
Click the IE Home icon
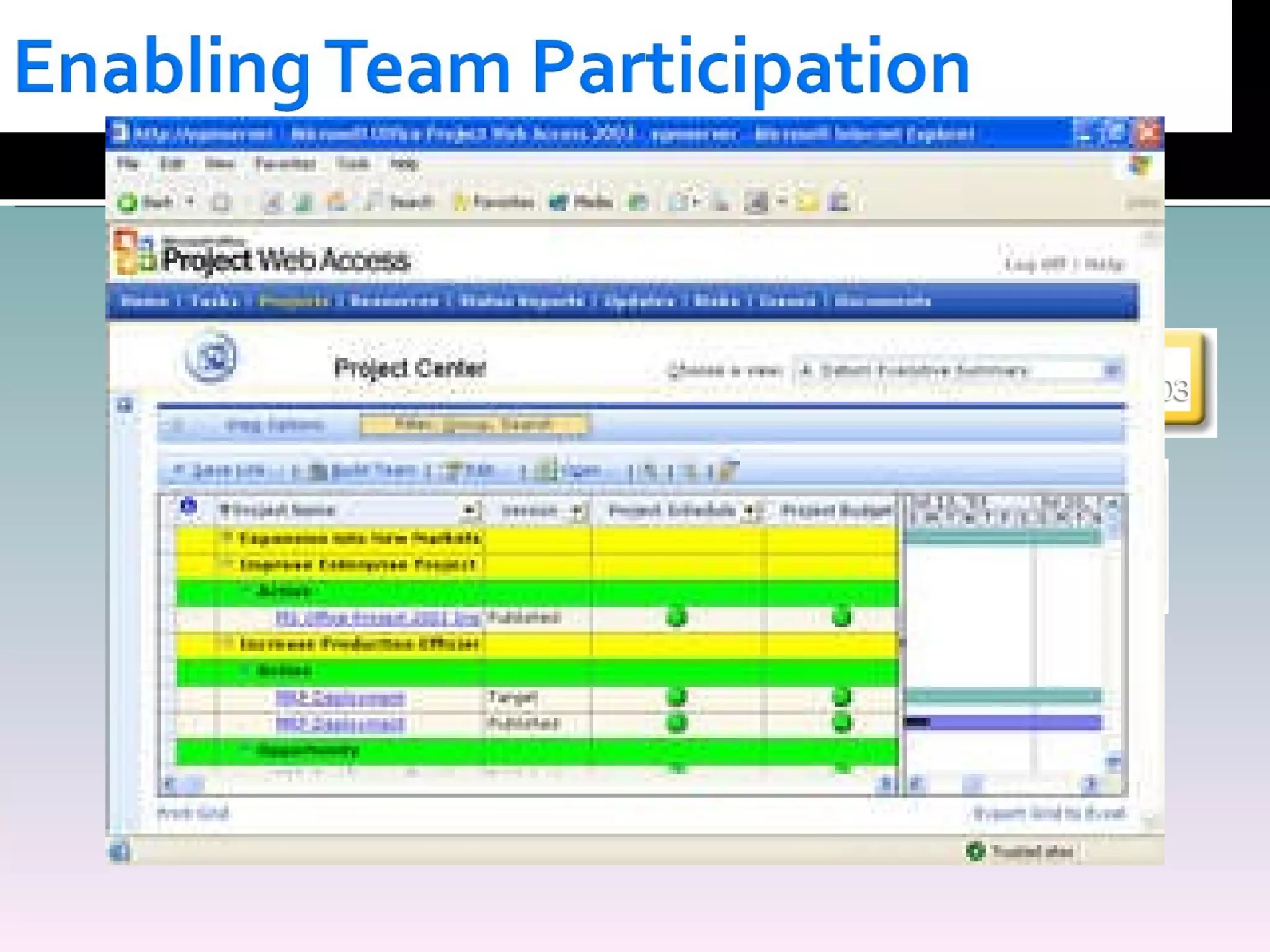click(337, 201)
